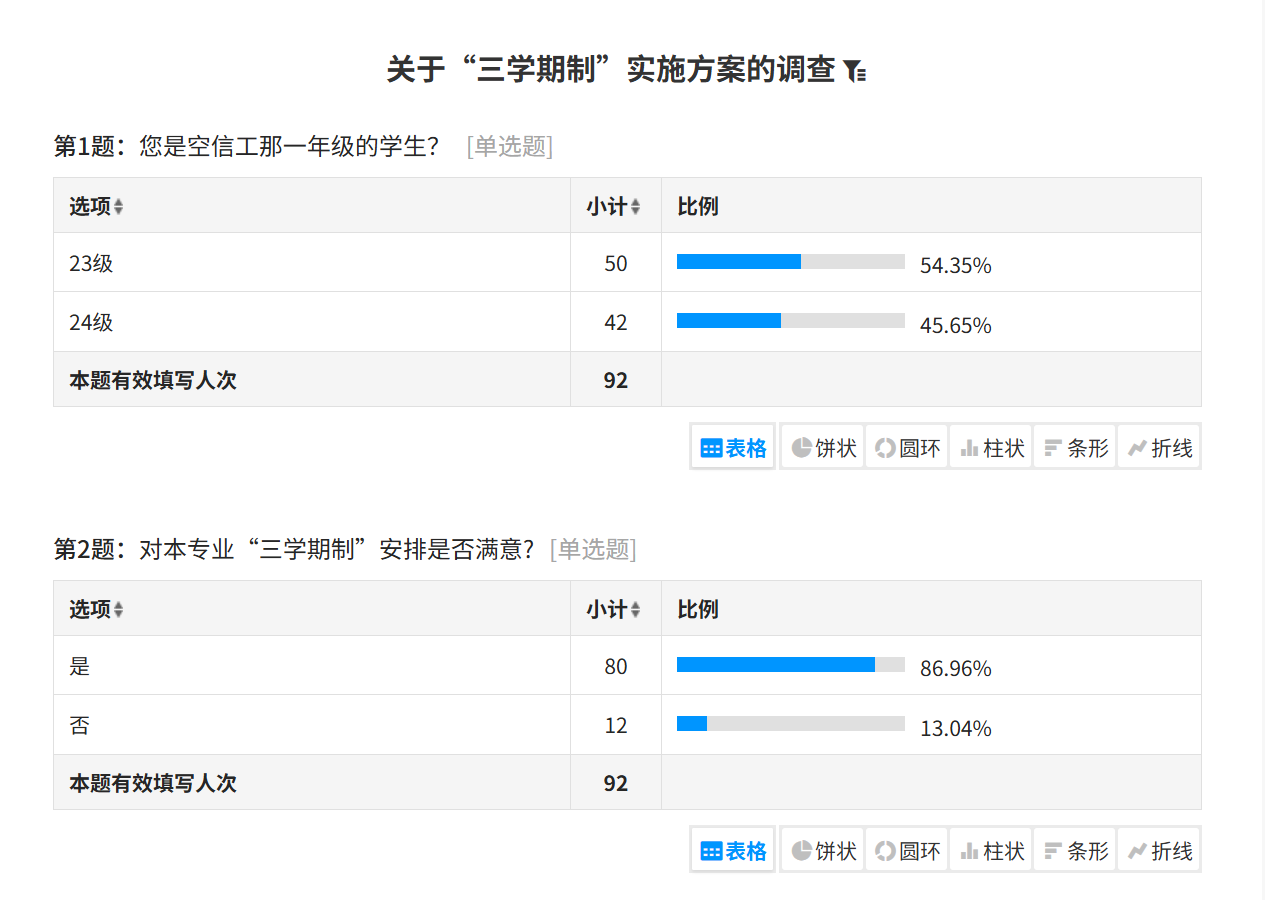Select 圆环 donut chart view for question 1
The height and width of the screenshot is (900, 1265).
click(x=907, y=447)
